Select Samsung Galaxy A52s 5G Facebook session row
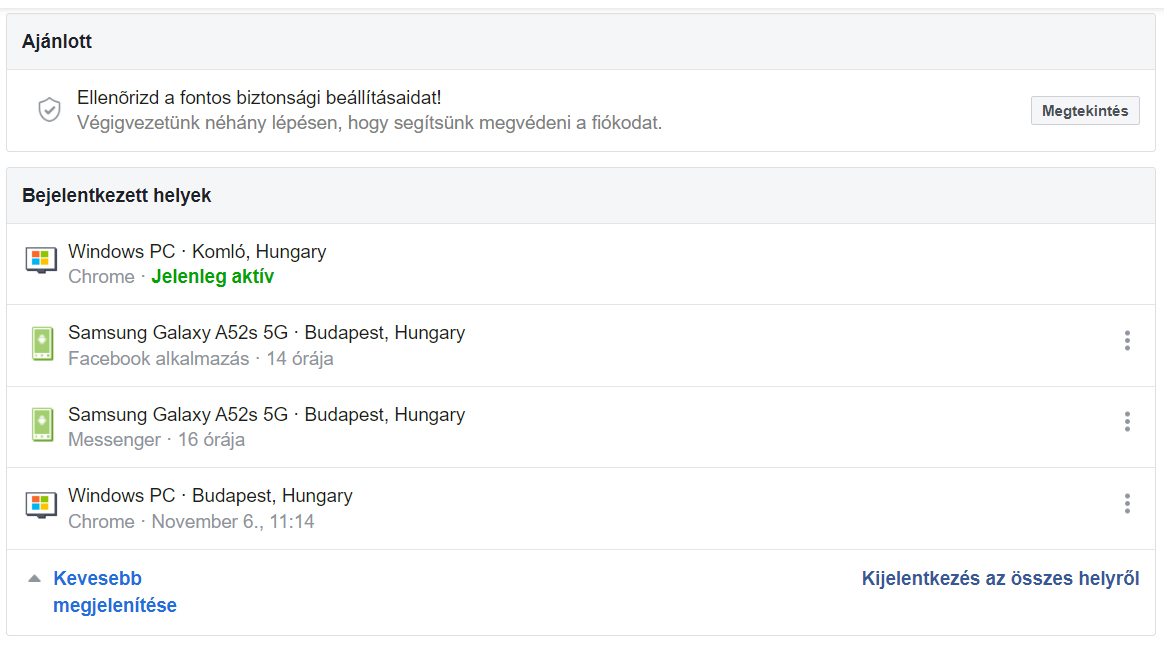This screenshot has height=645, width=1164. click(581, 346)
